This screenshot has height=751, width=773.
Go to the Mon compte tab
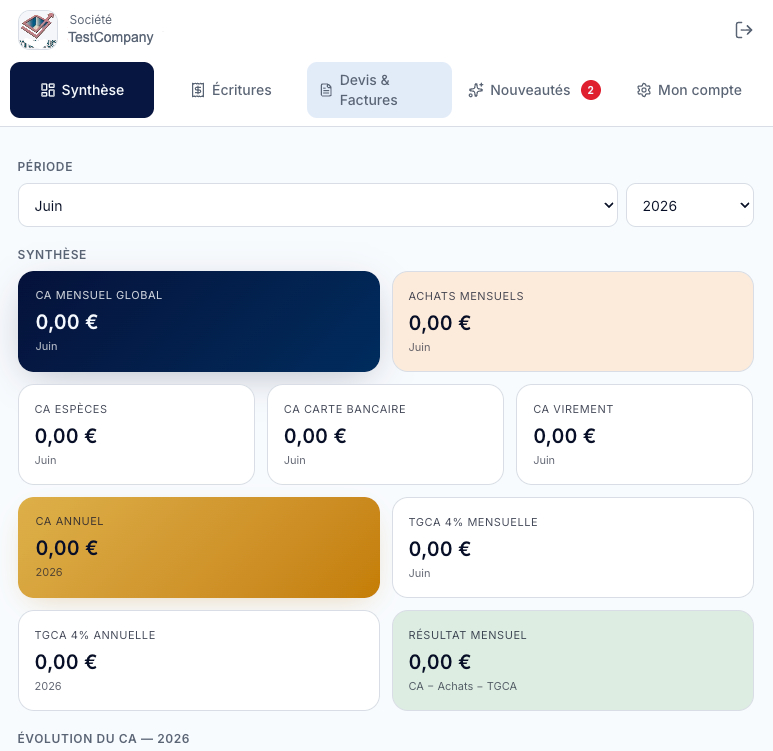689,90
